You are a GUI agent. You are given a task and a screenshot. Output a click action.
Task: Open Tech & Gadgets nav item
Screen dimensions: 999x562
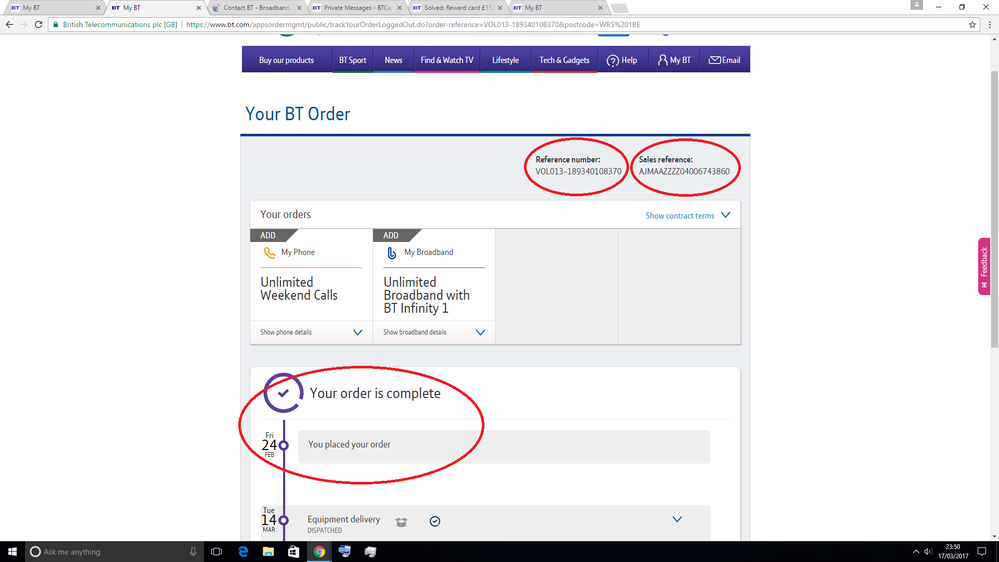[564, 60]
